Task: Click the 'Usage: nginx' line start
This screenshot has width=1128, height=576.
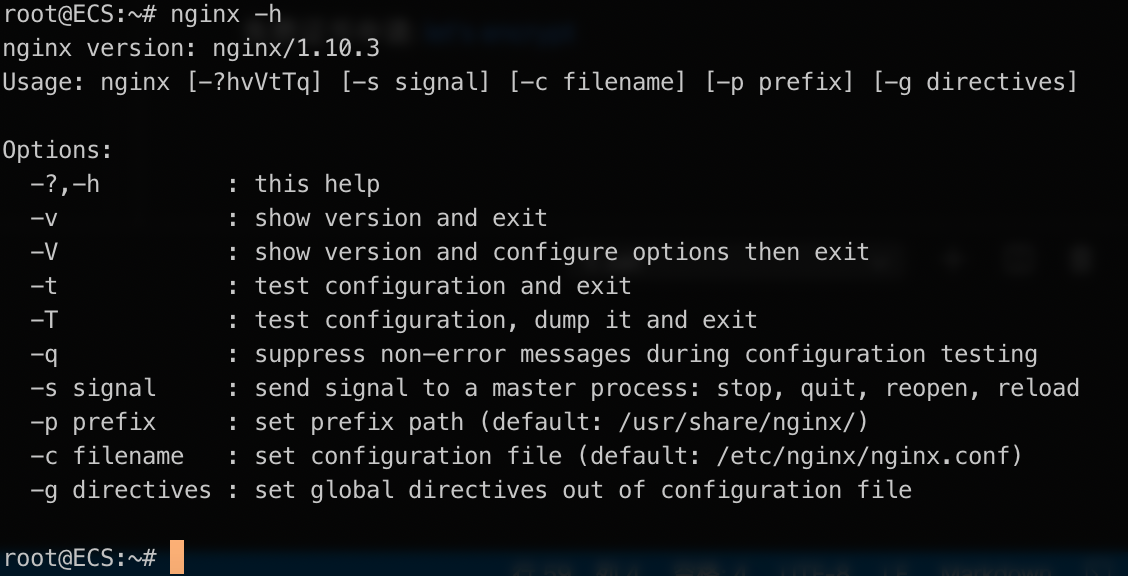Action: coord(86,82)
